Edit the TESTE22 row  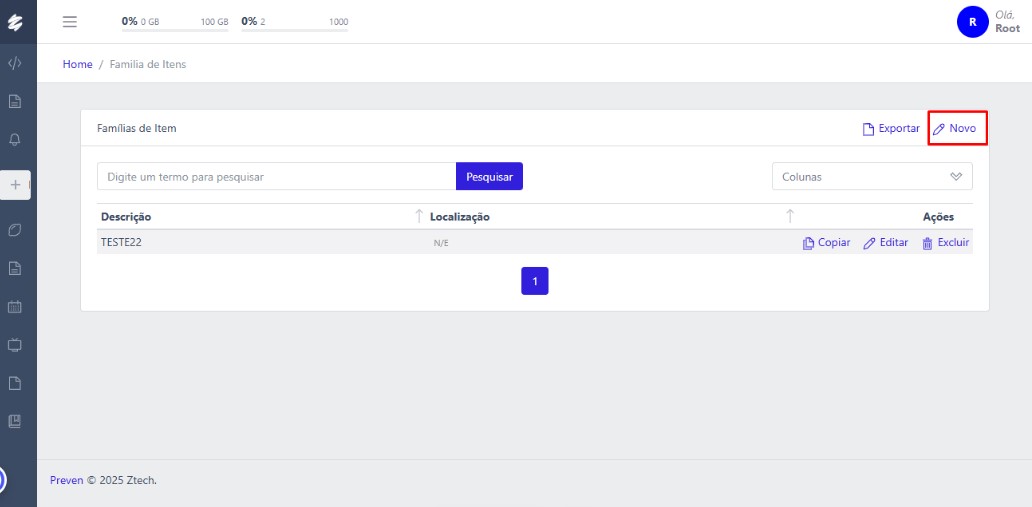click(886, 243)
